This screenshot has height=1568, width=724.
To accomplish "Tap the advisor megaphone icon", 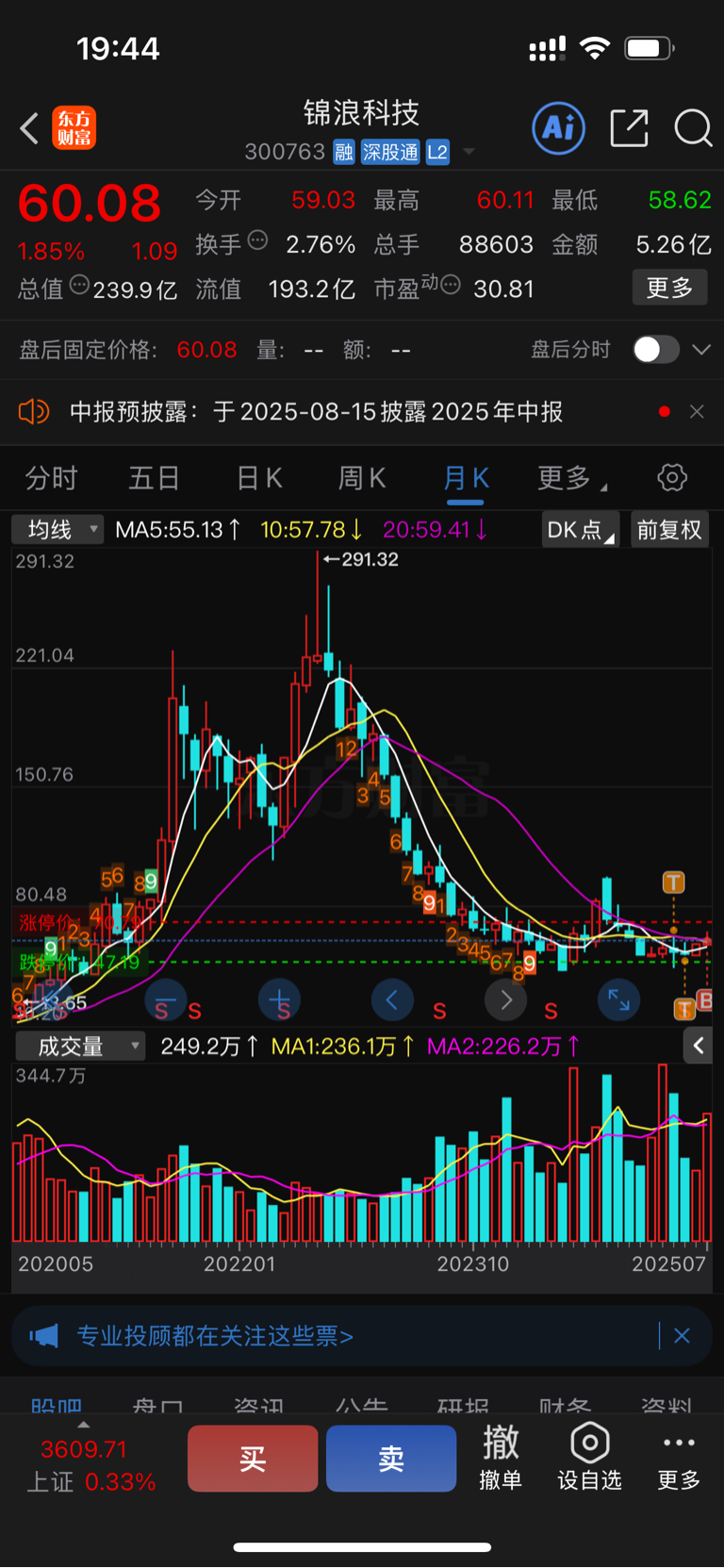I will pos(43,1336).
